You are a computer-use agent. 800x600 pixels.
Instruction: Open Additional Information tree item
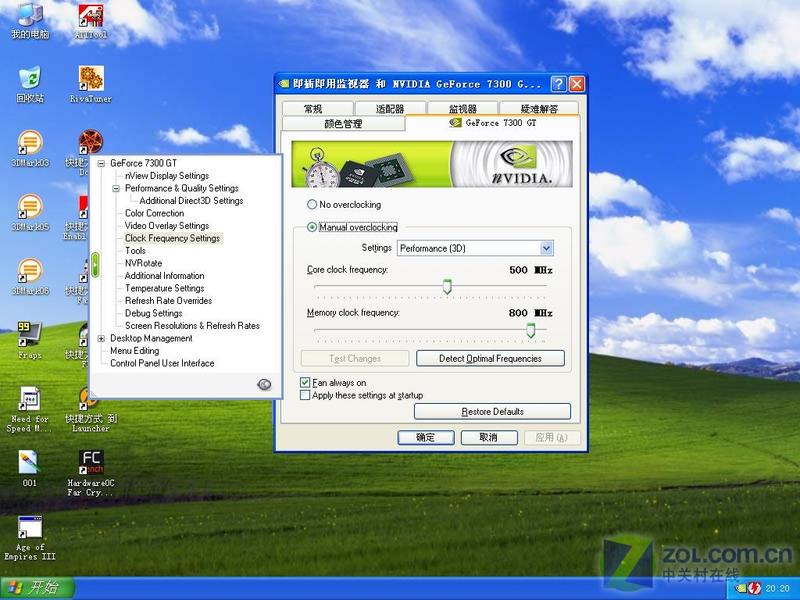click(164, 276)
